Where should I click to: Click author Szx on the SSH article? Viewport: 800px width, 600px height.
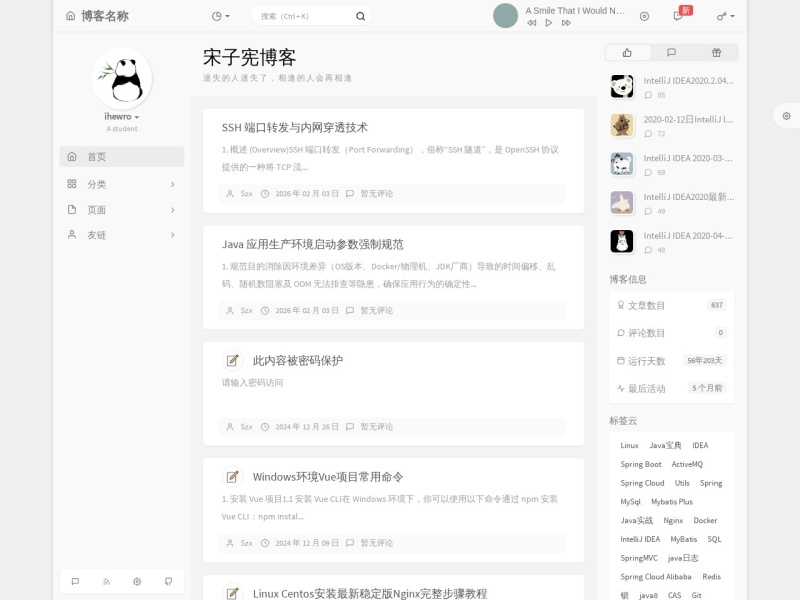pyautogui.click(x=246, y=194)
